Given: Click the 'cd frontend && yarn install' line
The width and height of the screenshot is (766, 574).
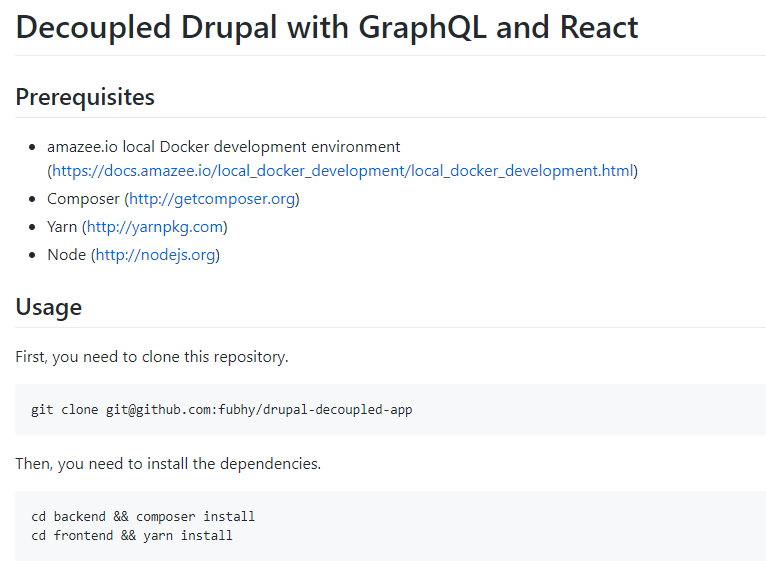Looking at the screenshot, I should pos(132,535).
